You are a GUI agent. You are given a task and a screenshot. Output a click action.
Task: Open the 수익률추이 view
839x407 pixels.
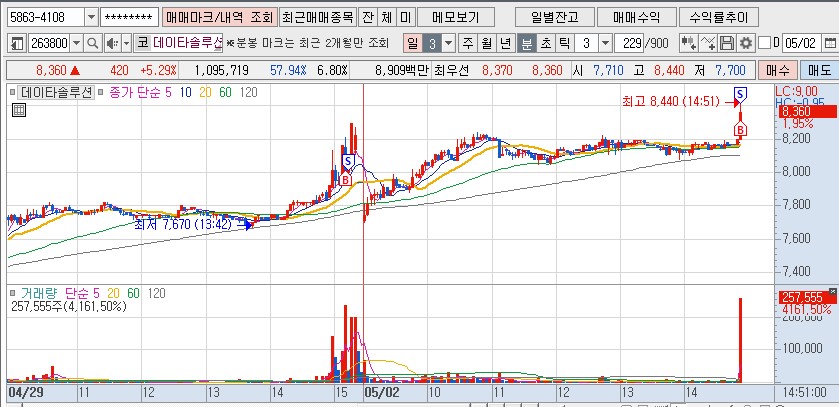coord(719,18)
